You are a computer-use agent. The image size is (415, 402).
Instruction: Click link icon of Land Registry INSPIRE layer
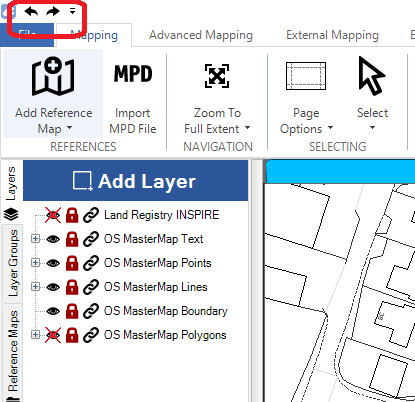click(x=91, y=215)
